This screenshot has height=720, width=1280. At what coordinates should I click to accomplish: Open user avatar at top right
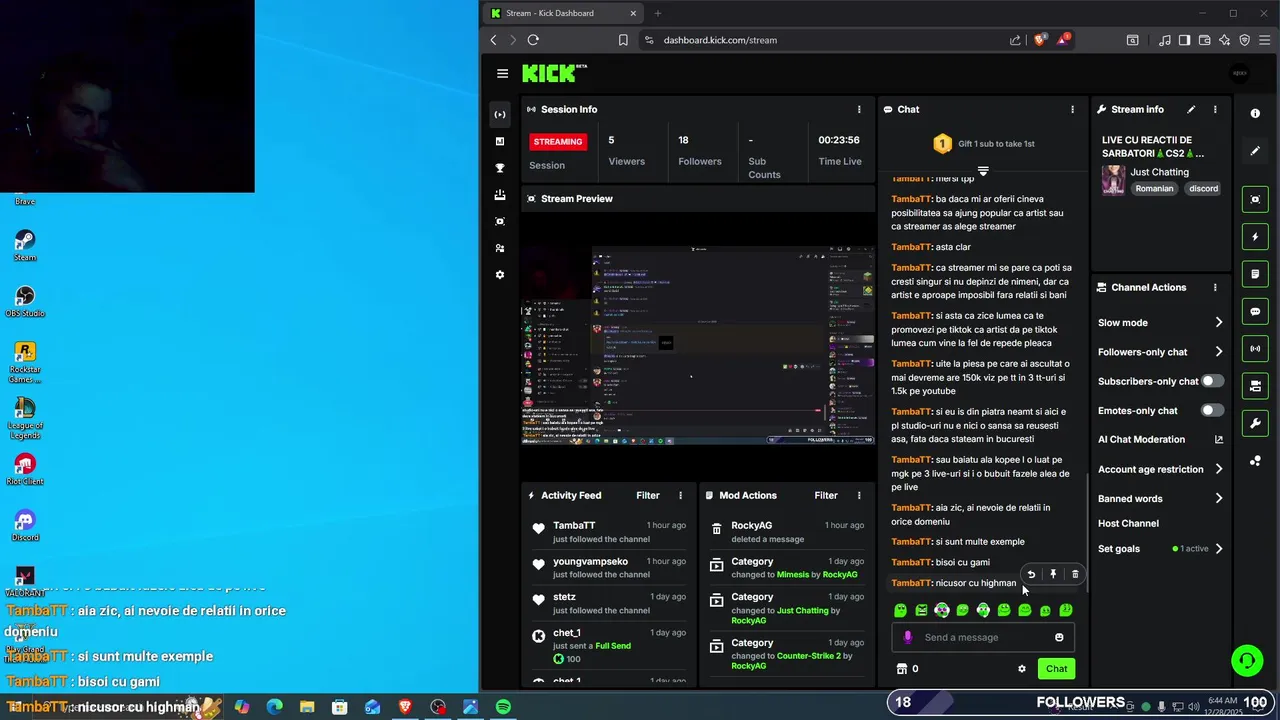[1240, 73]
